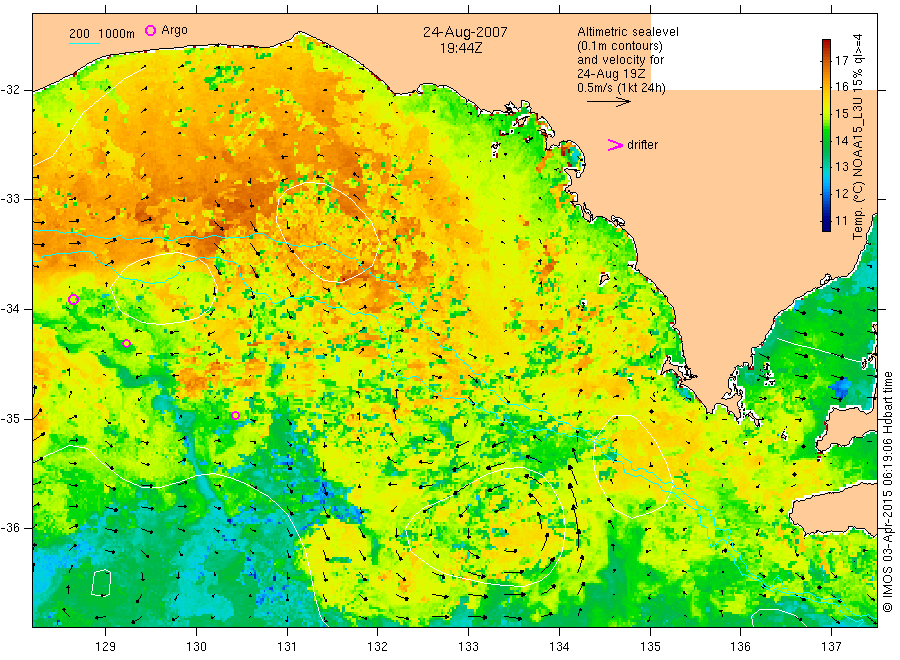Click the longitude axis label '133'
900x660 pixels.
[x=468, y=646]
